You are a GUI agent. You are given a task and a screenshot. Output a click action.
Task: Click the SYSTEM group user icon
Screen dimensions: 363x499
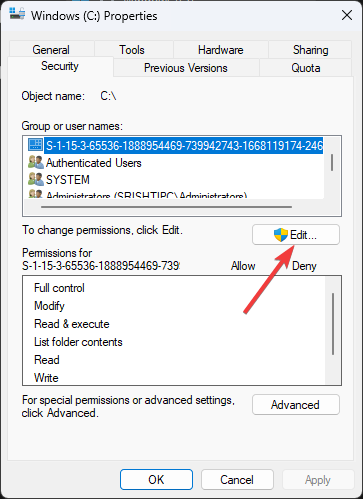point(36,179)
